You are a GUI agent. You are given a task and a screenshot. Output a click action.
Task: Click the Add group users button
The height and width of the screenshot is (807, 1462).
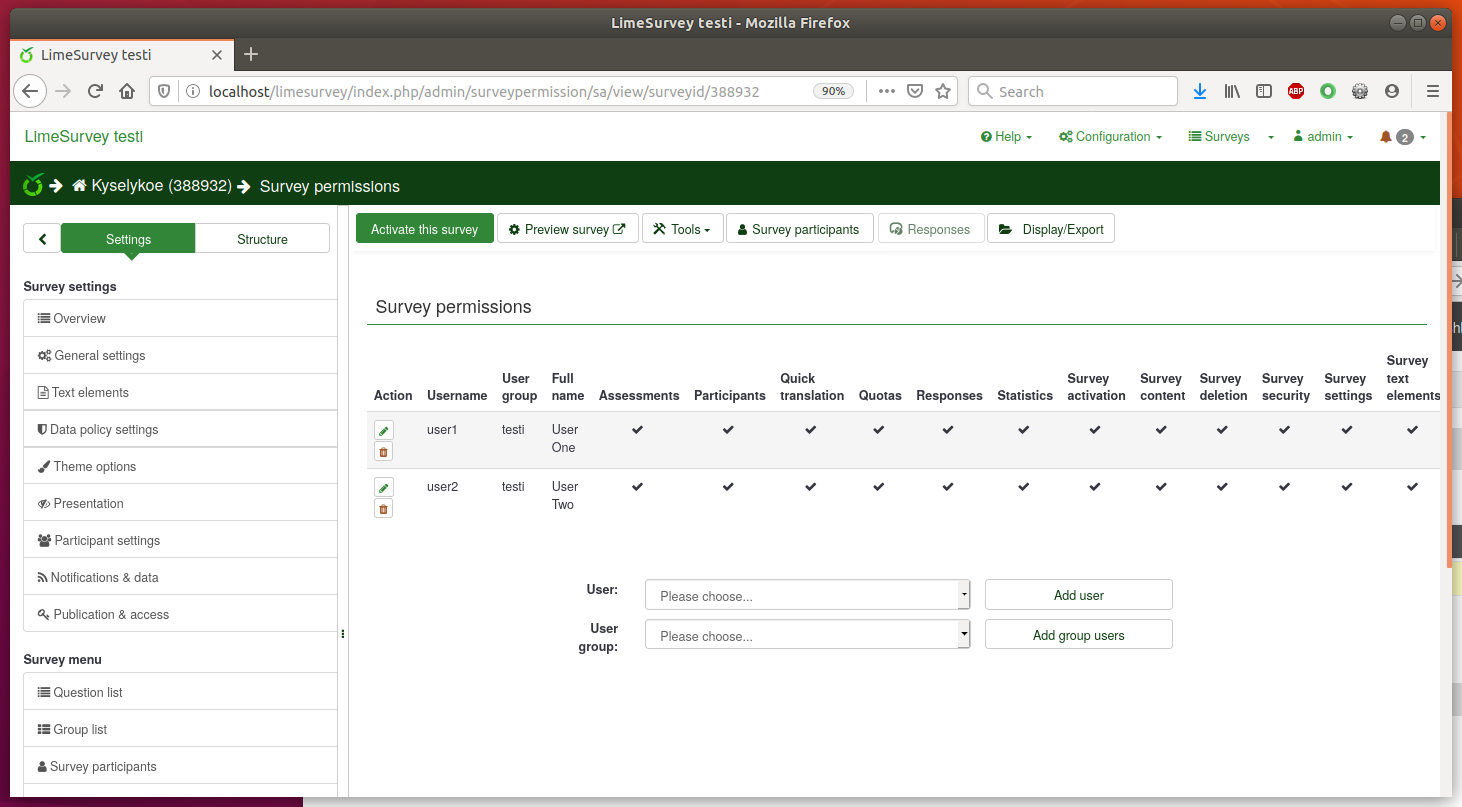click(x=1078, y=635)
